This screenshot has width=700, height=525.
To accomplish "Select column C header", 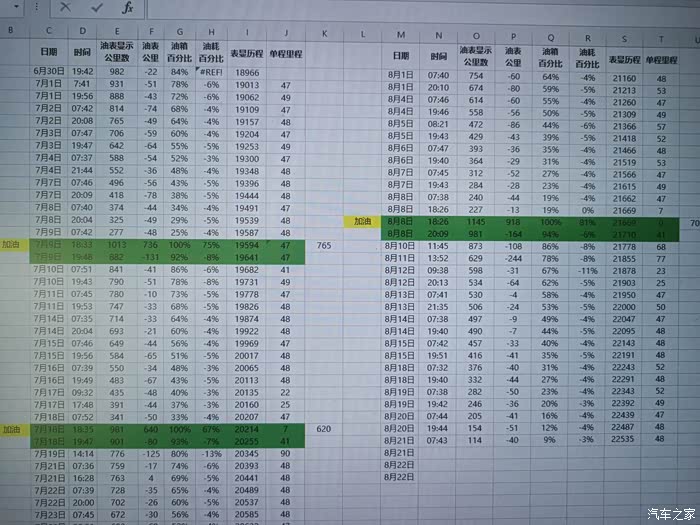I will click(x=49, y=30).
